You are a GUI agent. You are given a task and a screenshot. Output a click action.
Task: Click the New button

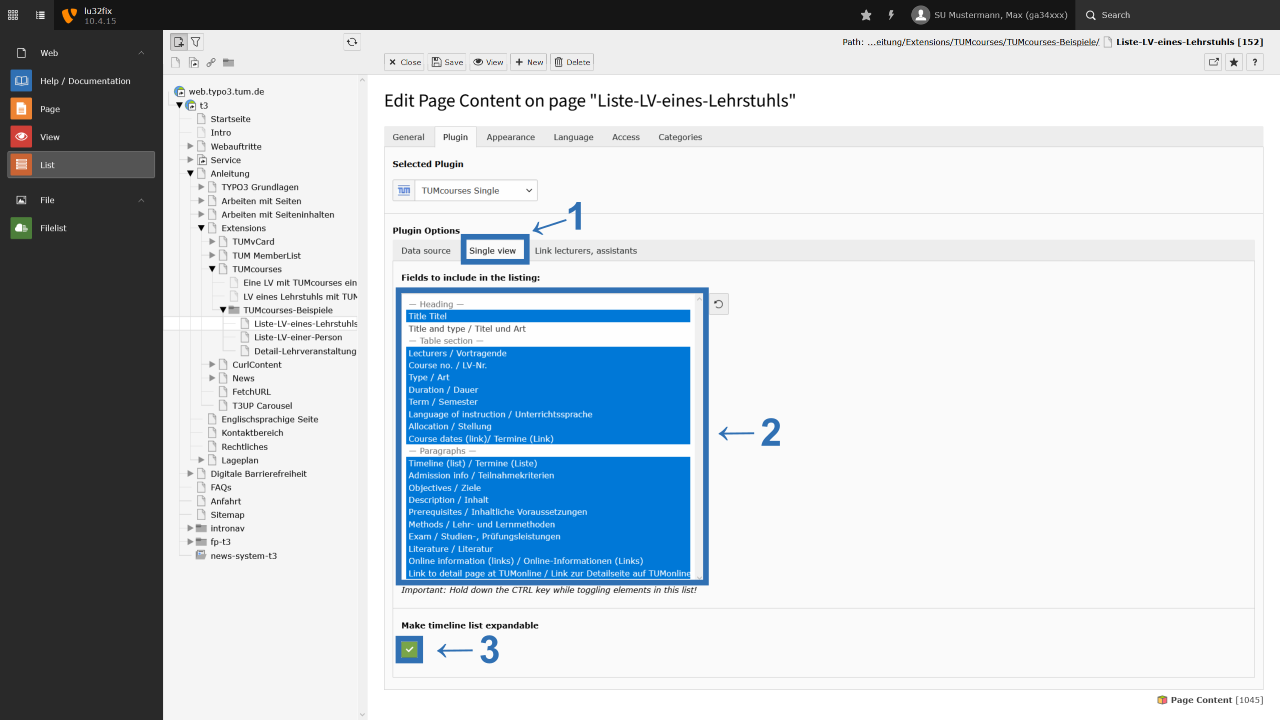529,62
